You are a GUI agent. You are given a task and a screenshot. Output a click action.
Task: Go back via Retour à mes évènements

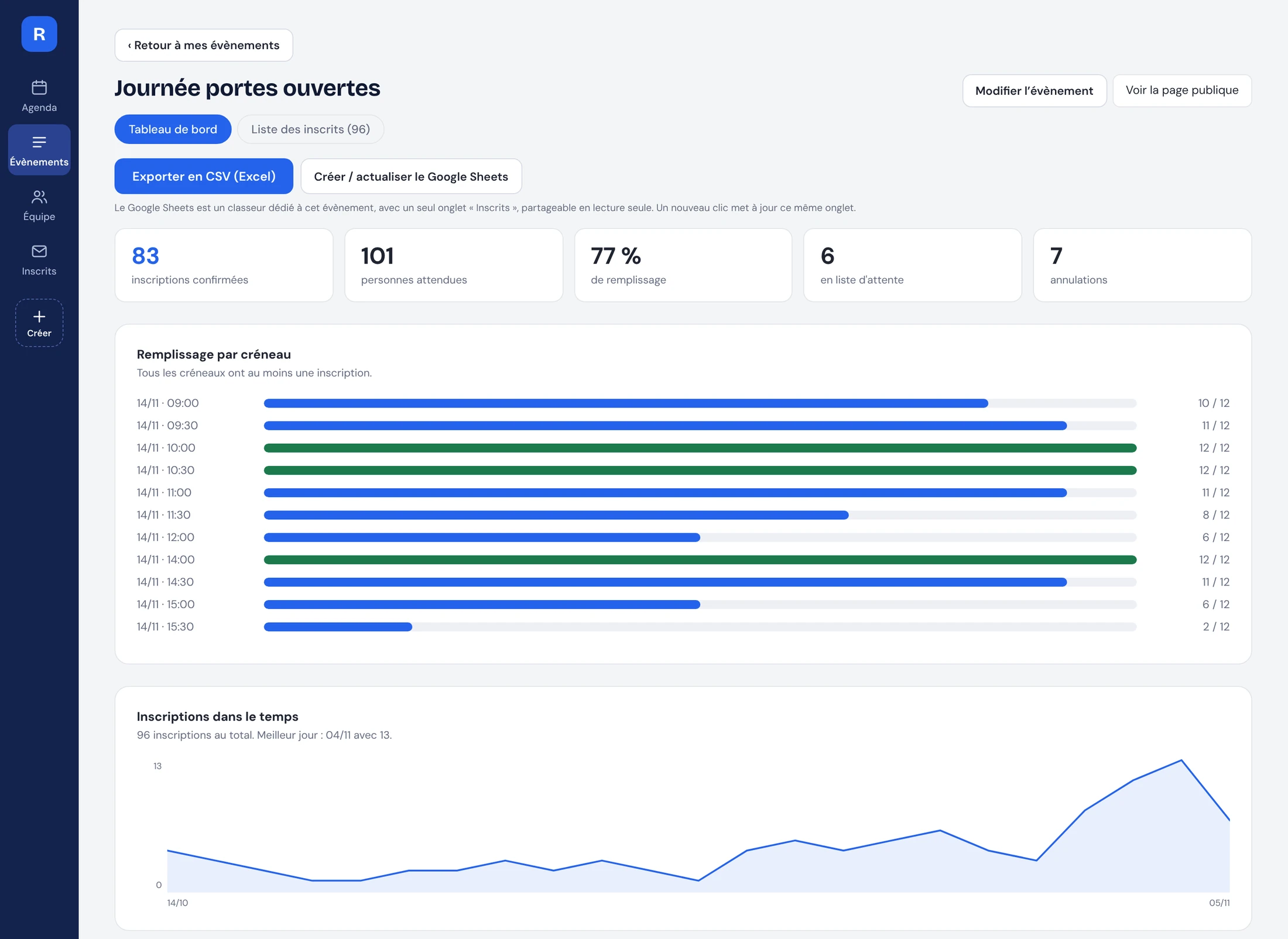(x=204, y=45)
